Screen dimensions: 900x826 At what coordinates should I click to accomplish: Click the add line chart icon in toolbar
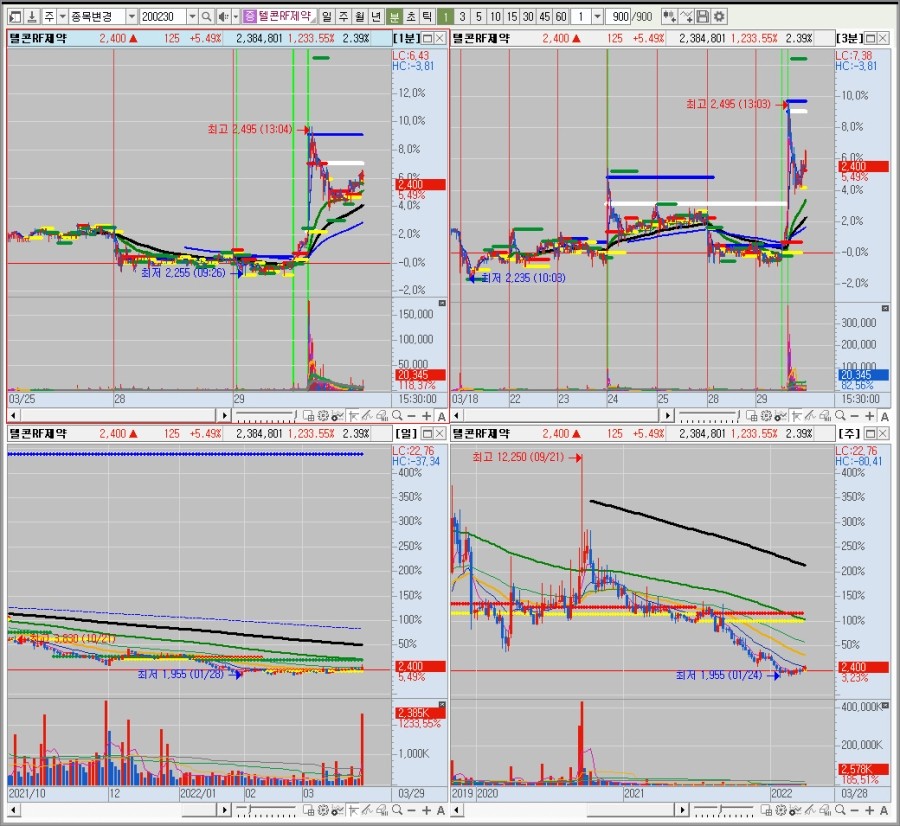pos(686,17)
